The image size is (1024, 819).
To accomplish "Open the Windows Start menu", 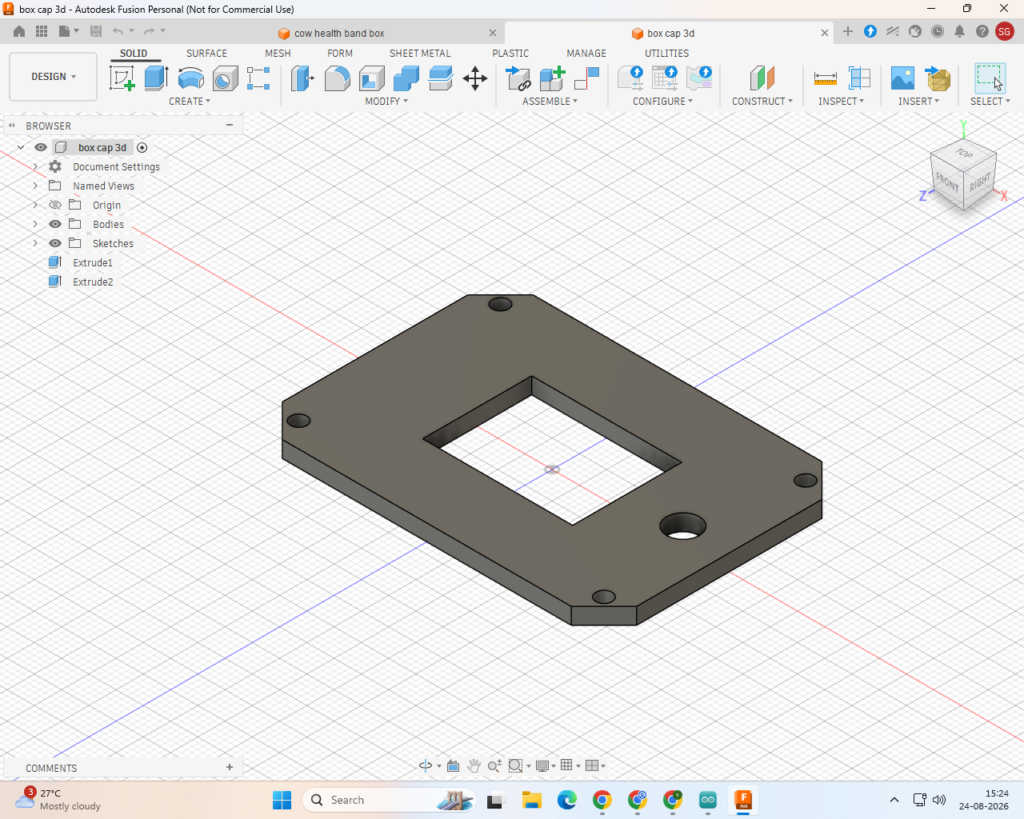I will (x=282, y=800).
